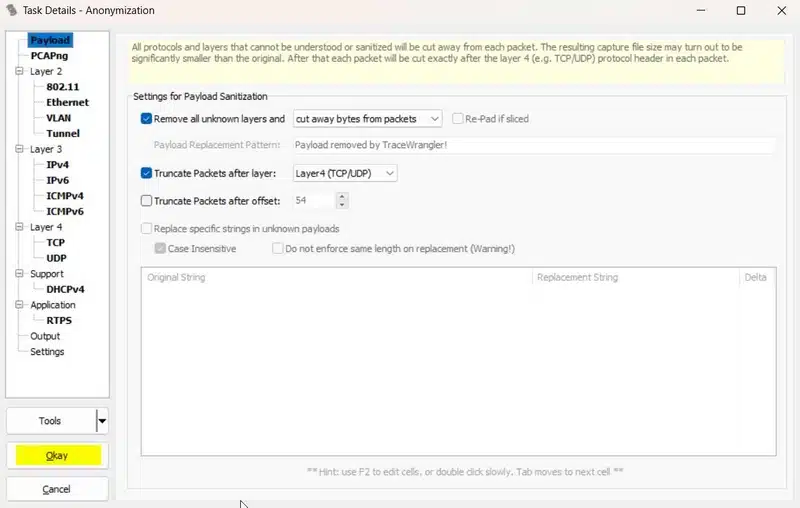Increase the offset with up spinner
The image size is (800, 508).
coord(342,196)
